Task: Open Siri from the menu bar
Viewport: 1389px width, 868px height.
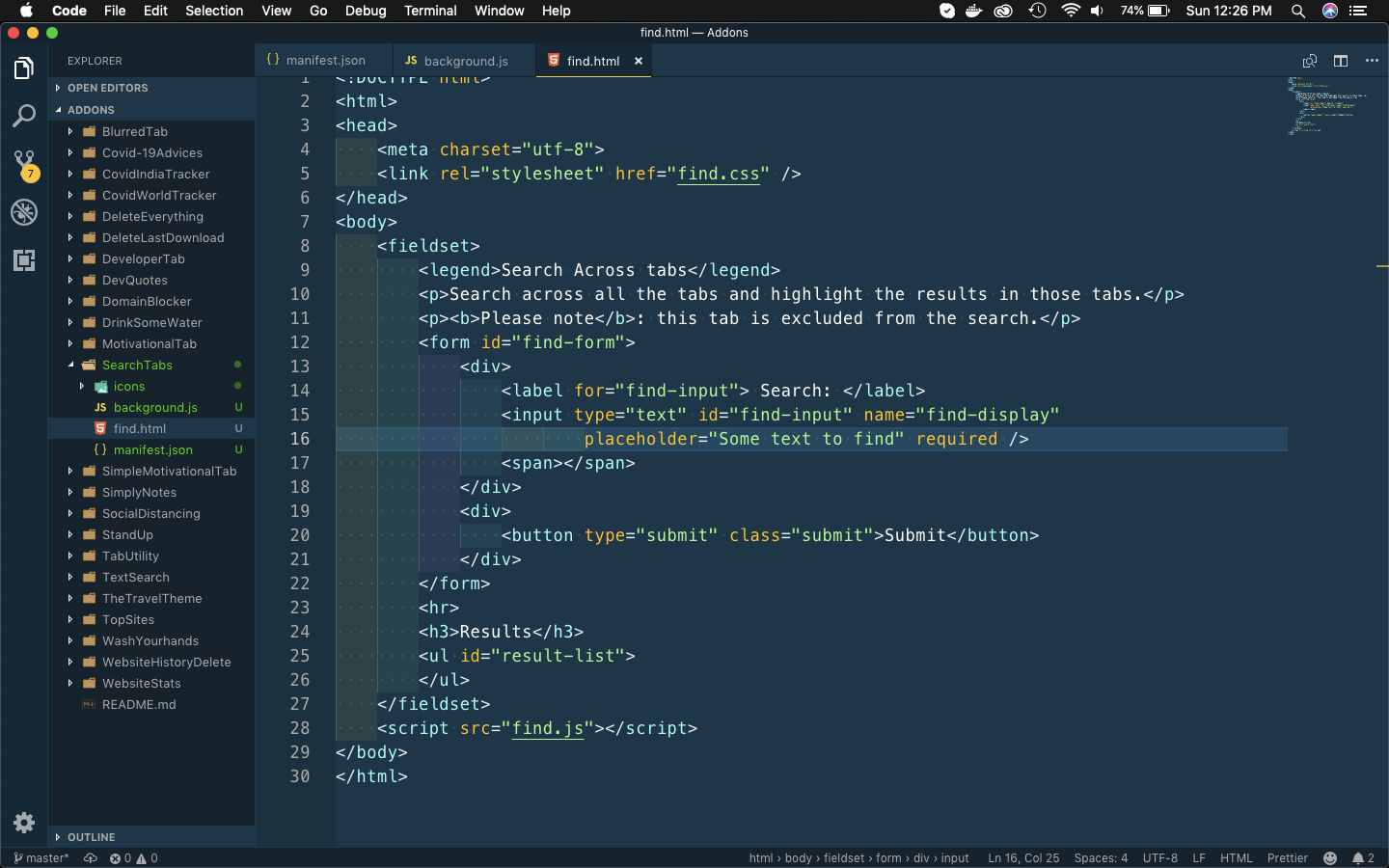Action: pyautogui.click(x=1330, y=11)
